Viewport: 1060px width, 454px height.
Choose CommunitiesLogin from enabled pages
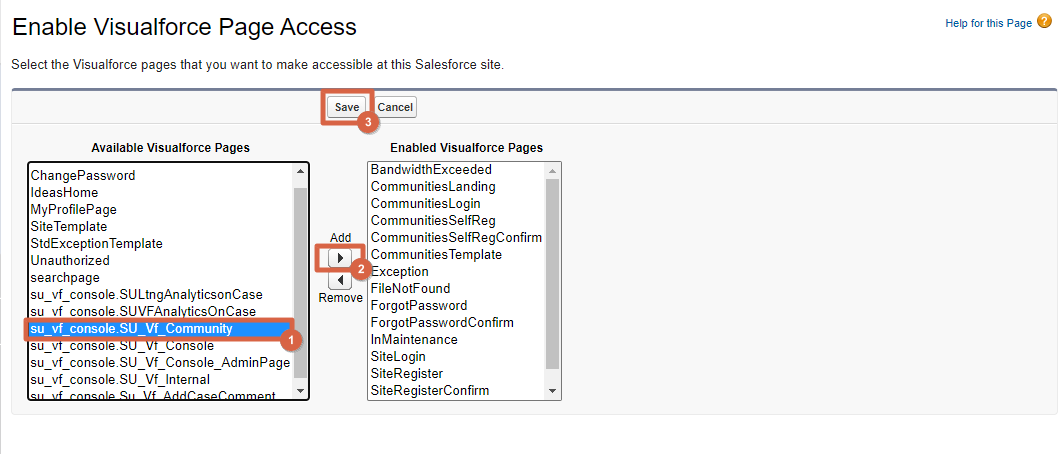pos(425,204)
